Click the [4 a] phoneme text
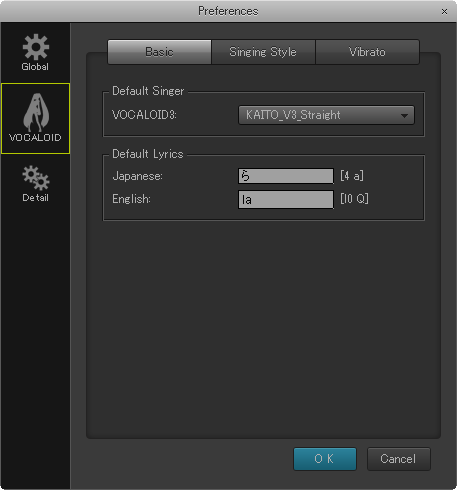Image resolution: width=457 pixels, height=490 pixels. (352, 176)
